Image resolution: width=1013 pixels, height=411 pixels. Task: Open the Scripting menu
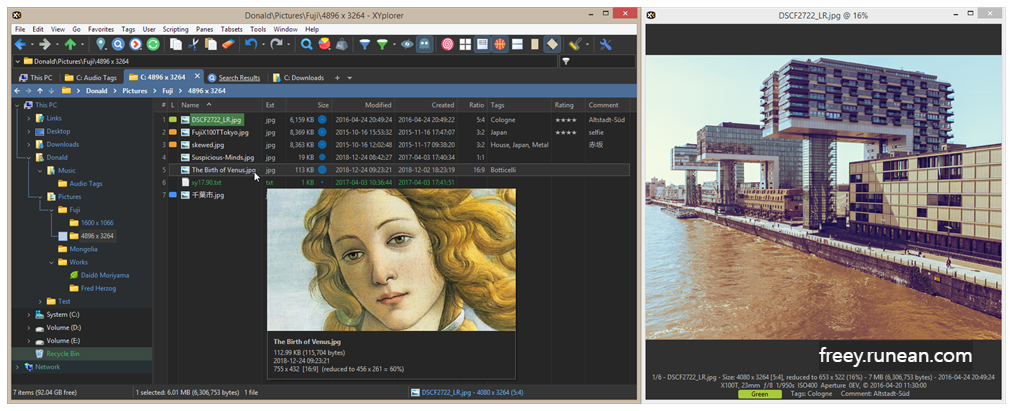tap(175, 29)
